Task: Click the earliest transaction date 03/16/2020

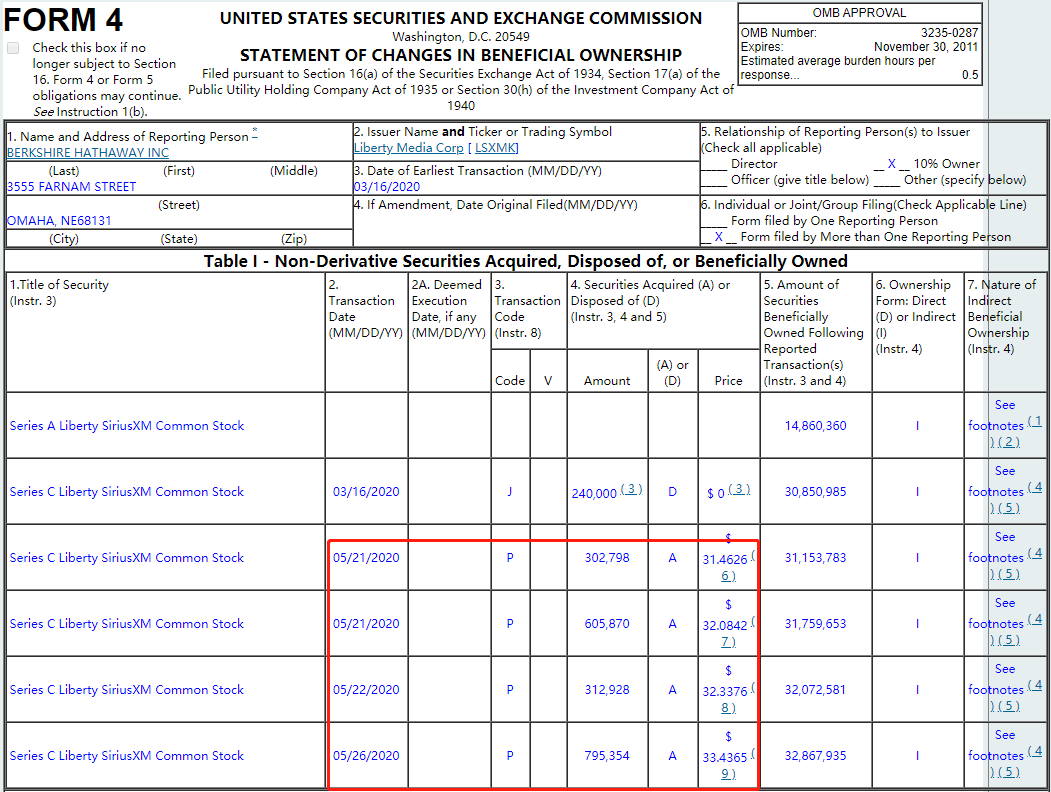Action: click(x=387, y=187)
